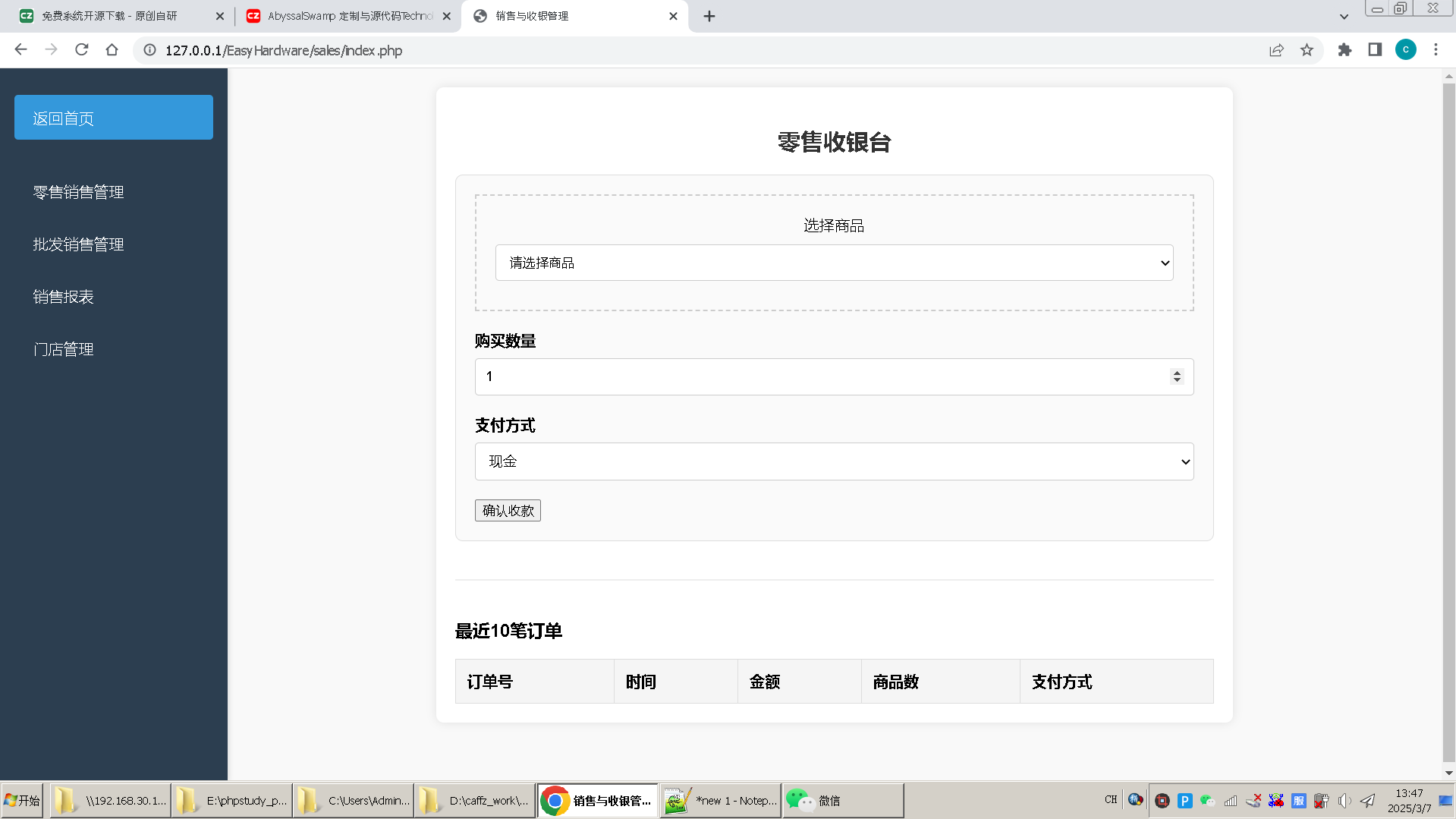Click the page vertical scrollbar
The image size is (1456, 819).
(x=1448, y=421)
